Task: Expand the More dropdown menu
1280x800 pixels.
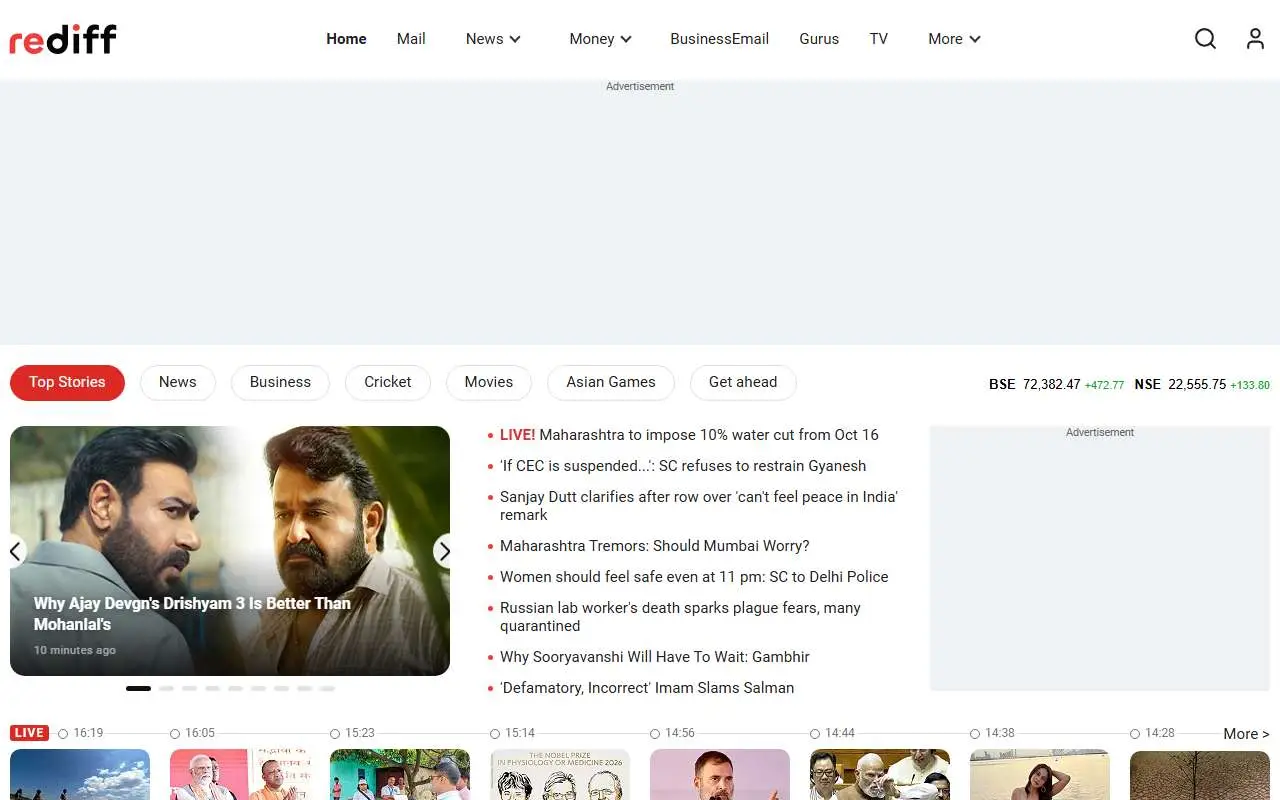Action: coord(954,39)
